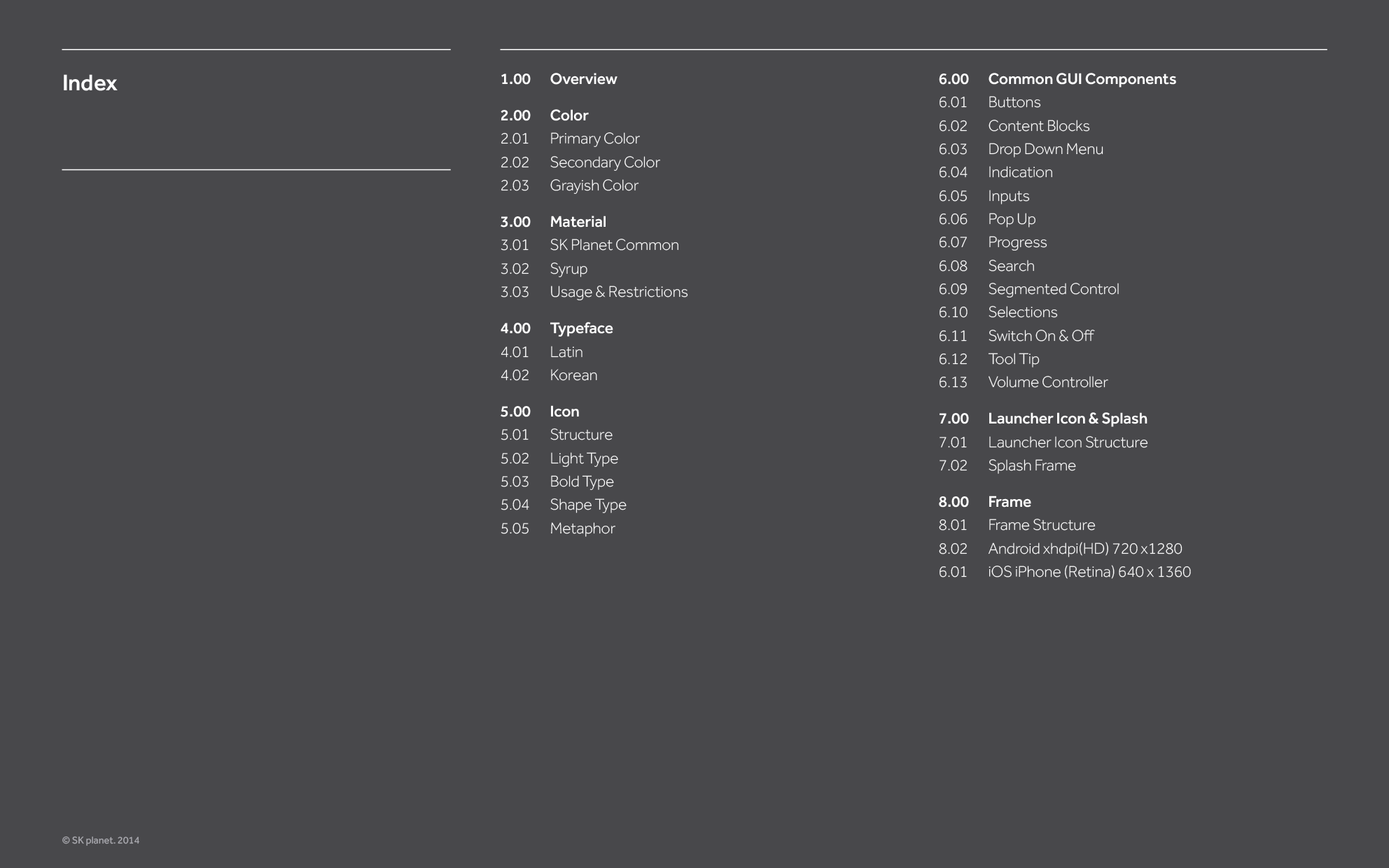
Task: Open the Buttons entry
Action: [x=1014, y=102]
